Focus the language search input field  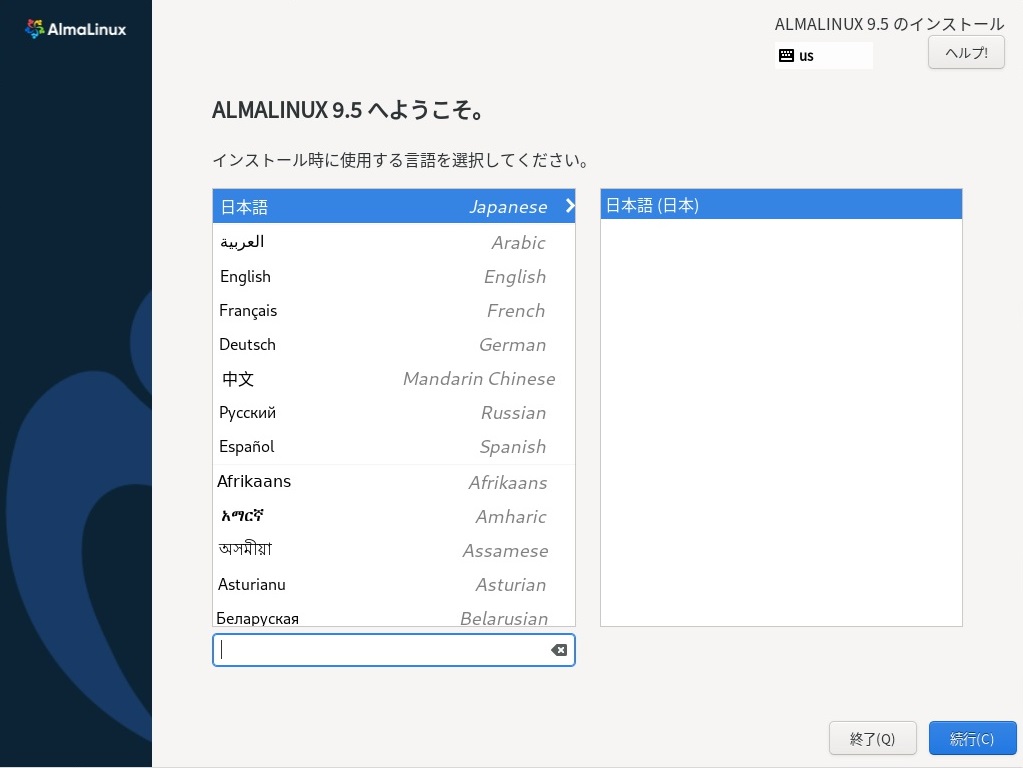393,650
